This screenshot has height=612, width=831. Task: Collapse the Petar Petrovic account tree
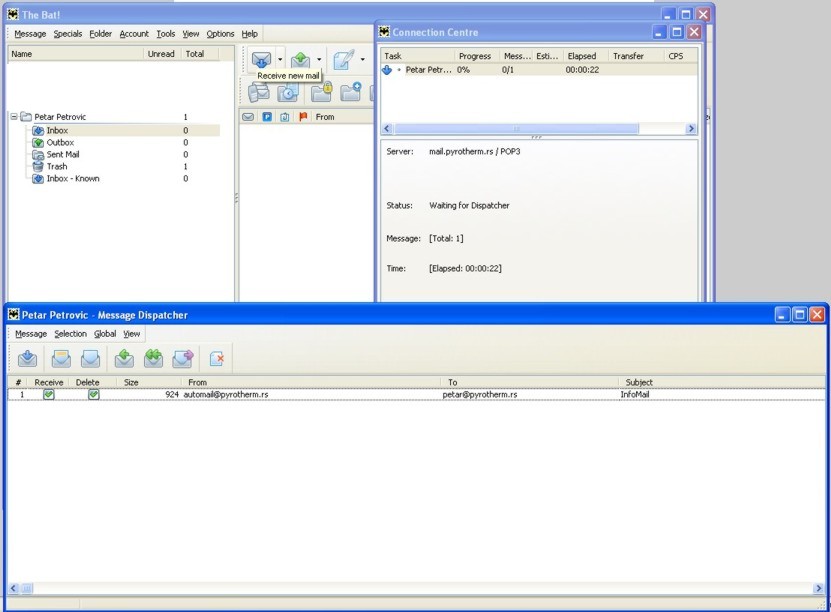(14, 117)
